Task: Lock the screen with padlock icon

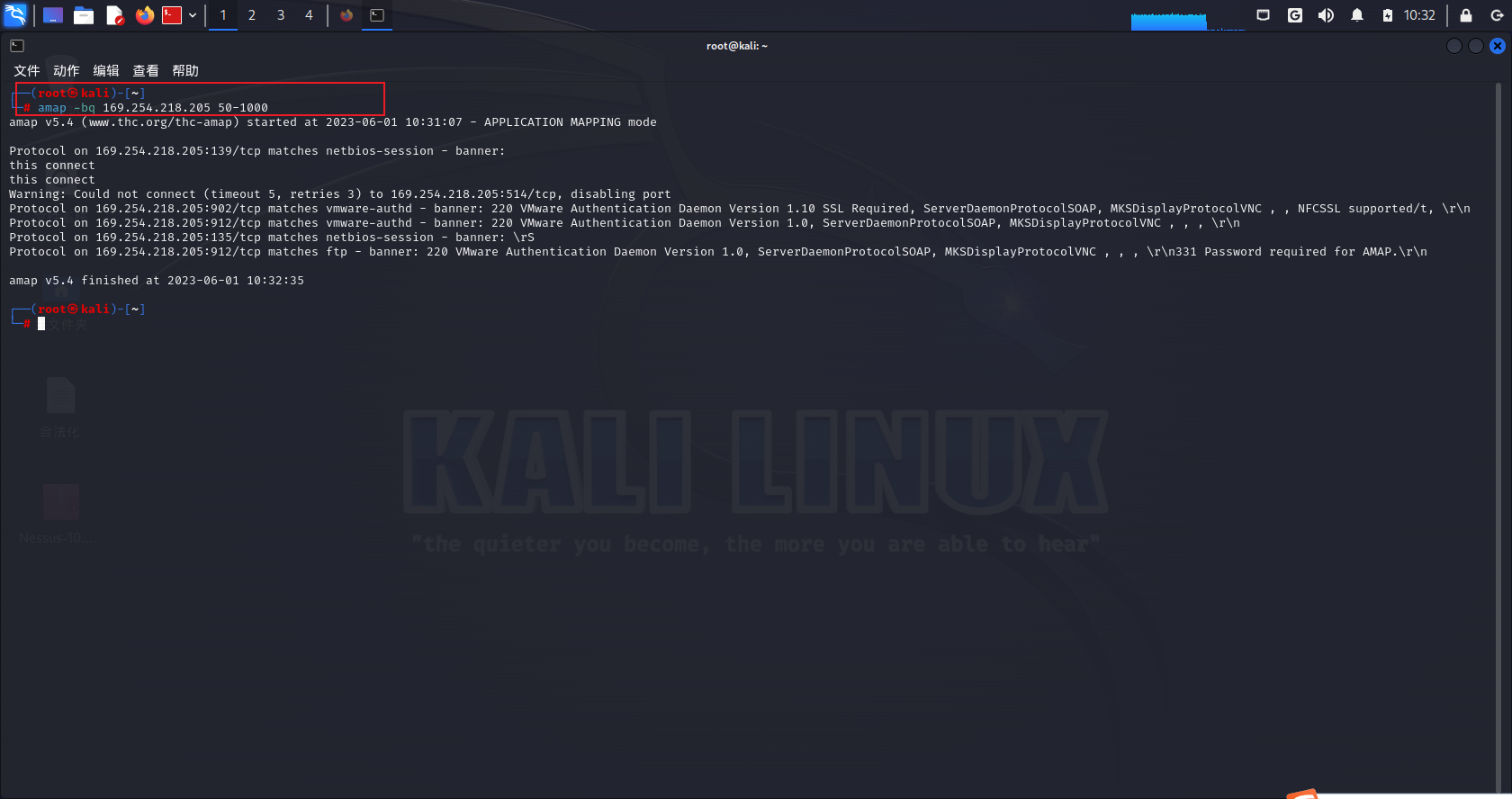Action: tap(1466, 15)
